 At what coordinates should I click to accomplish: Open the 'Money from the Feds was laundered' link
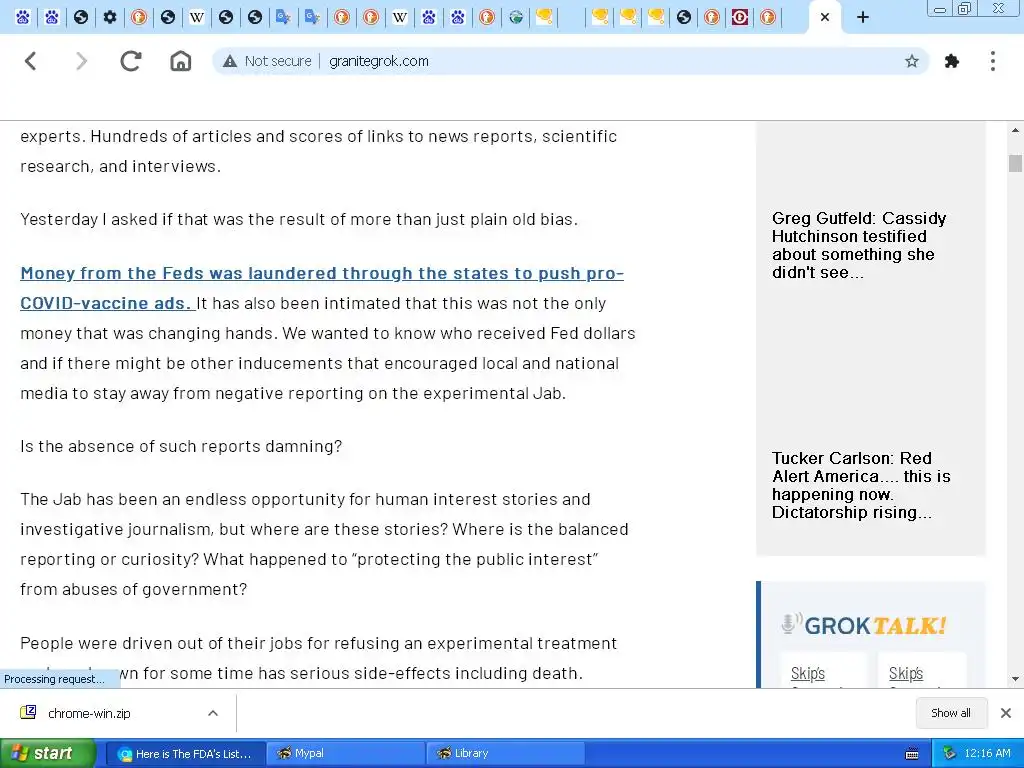322,288
